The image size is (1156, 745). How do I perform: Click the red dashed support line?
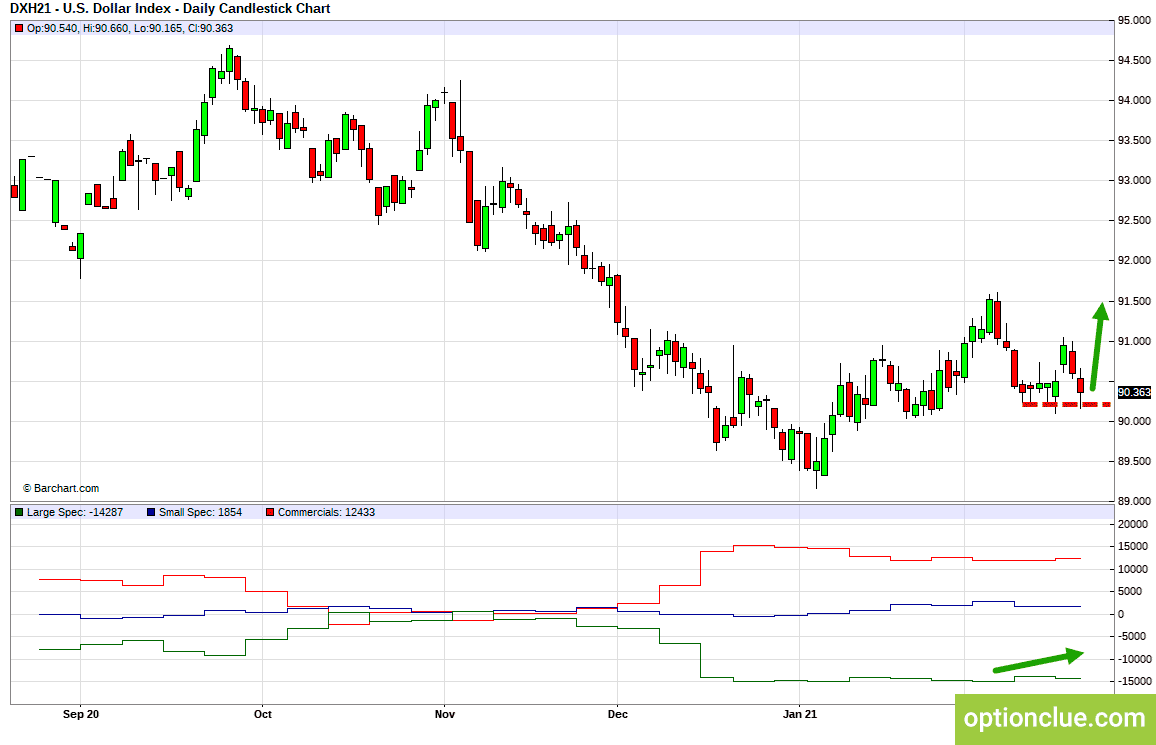point(1065,404)
